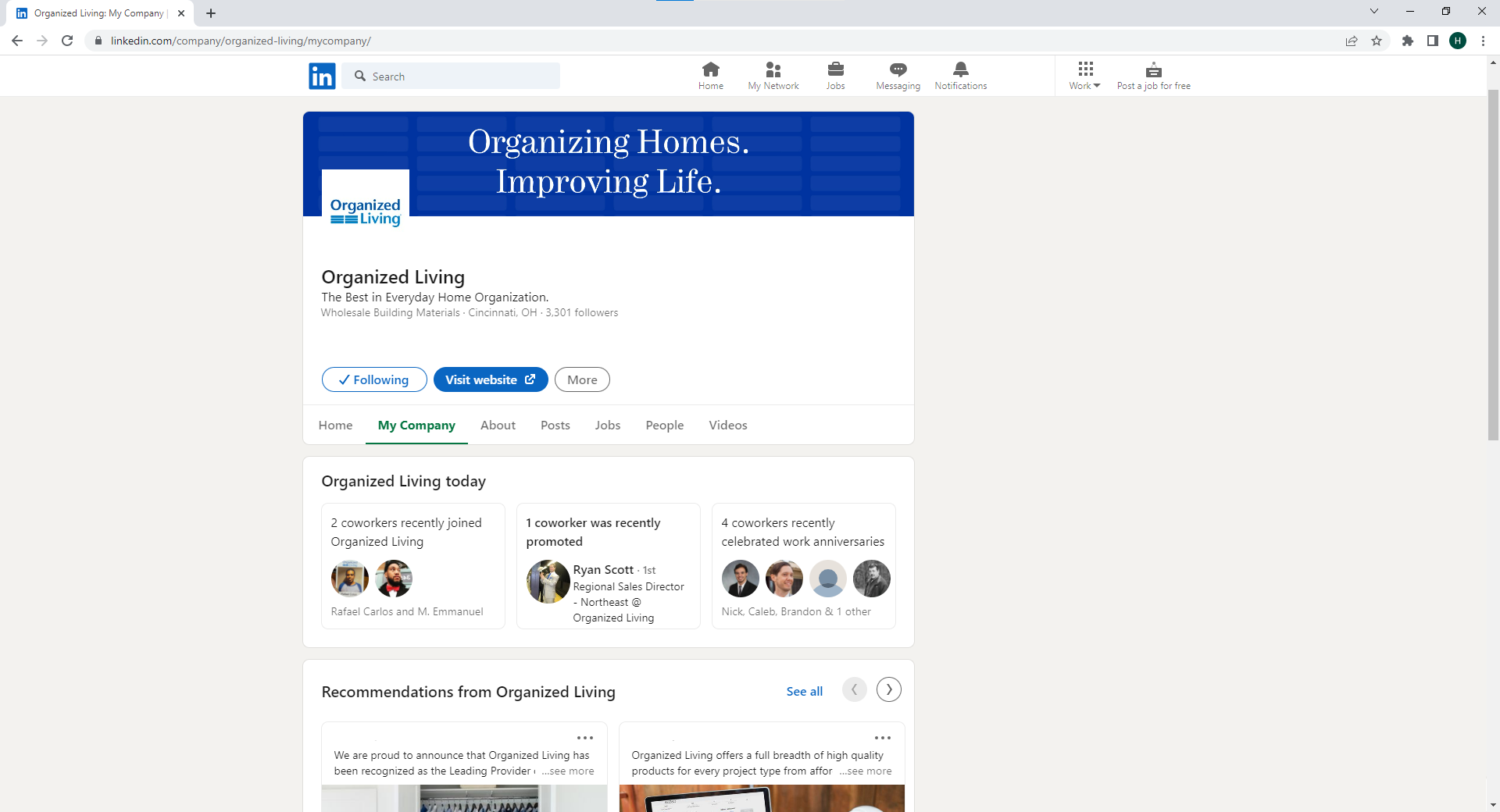Click the browser back arrow
This screenshot has width=1500, height=812.
point(17,41)
